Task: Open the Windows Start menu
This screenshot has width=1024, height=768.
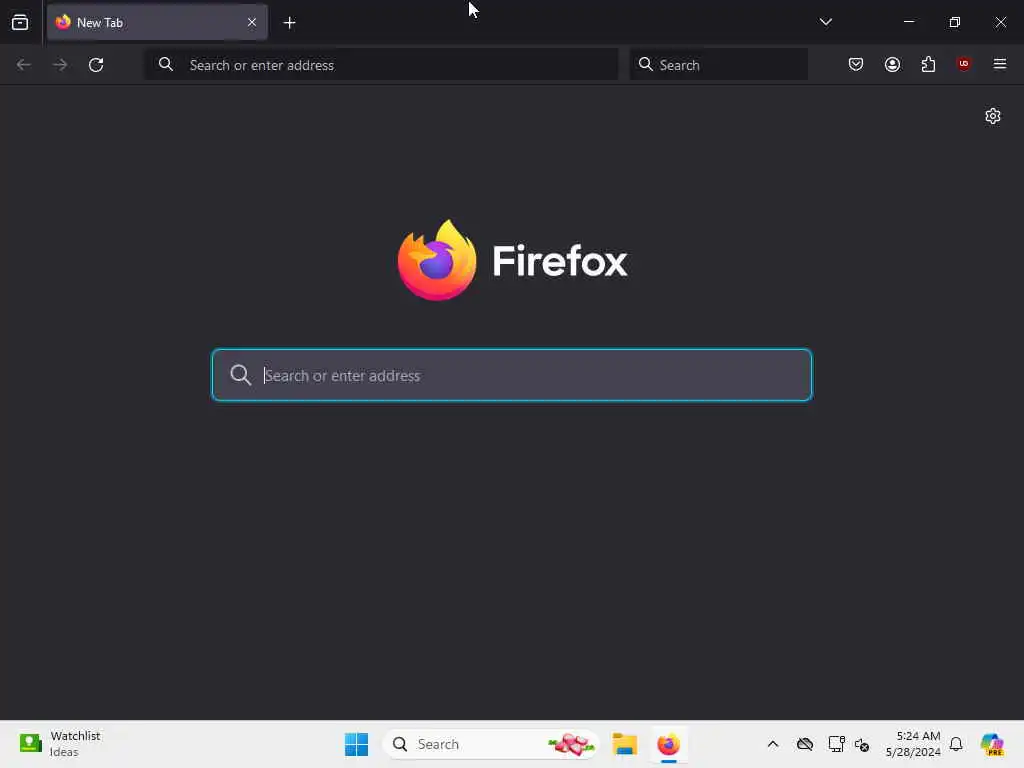Action: 357,744
